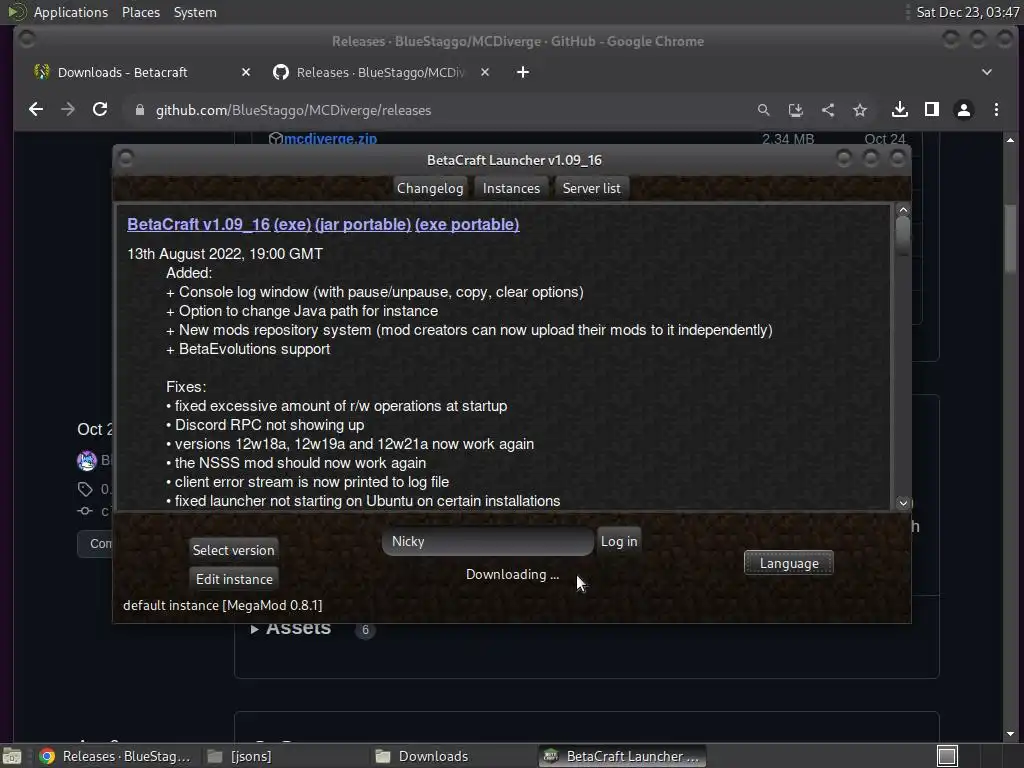The image size is (1024, 768).
Task: Open the Changelog tab in BetaCraft
Action: 430,188
